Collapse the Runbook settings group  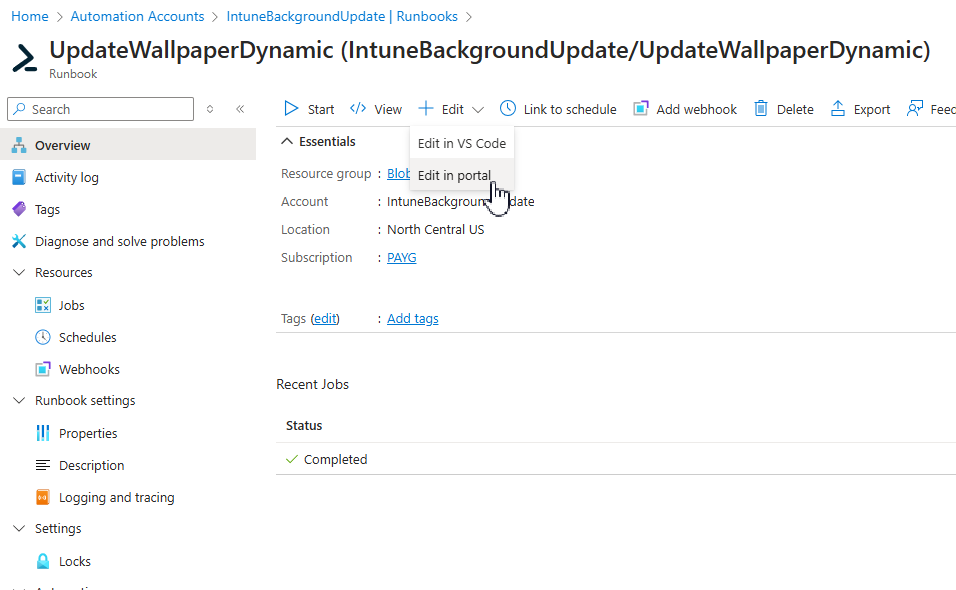[18, 400]
